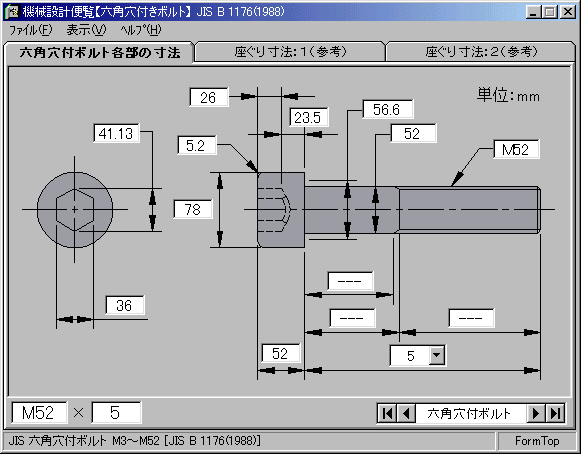Viewport: 581px width, 454px height.
Task: Click the hex width 36 field
Action: pos(124,305)
